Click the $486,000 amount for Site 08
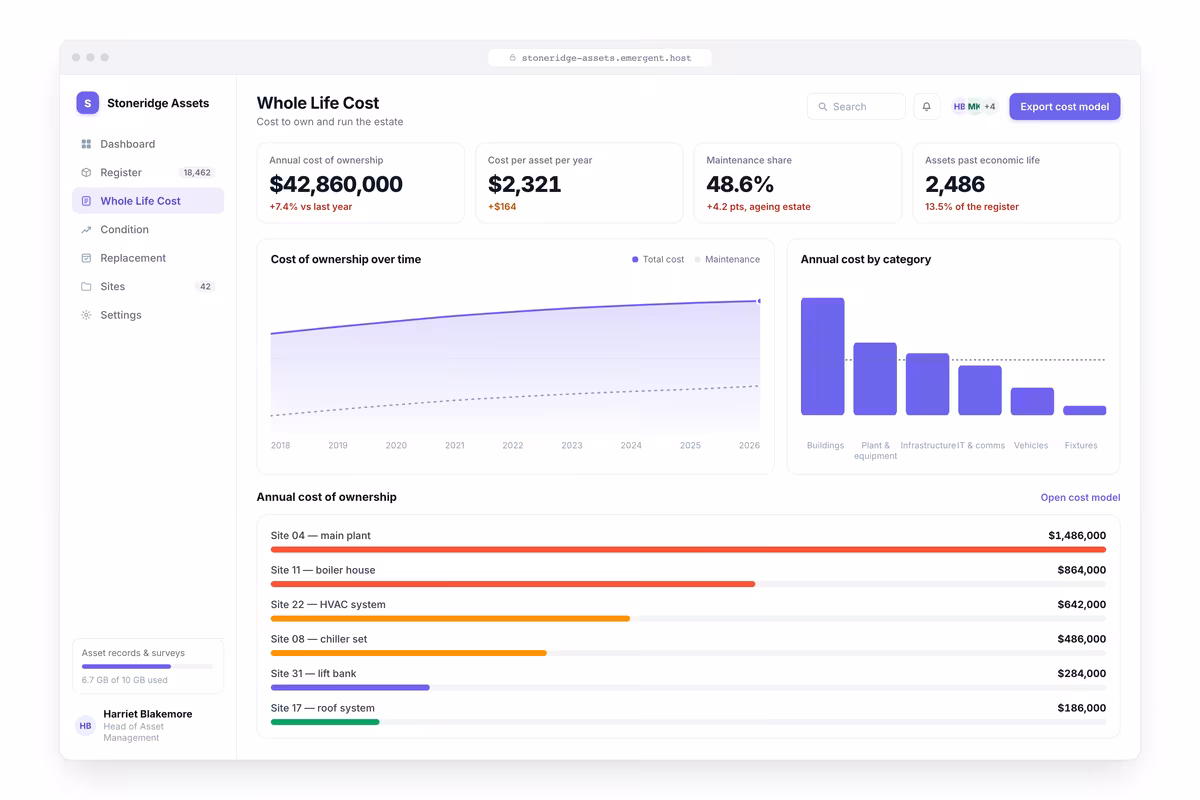 tap(1082, 639)
